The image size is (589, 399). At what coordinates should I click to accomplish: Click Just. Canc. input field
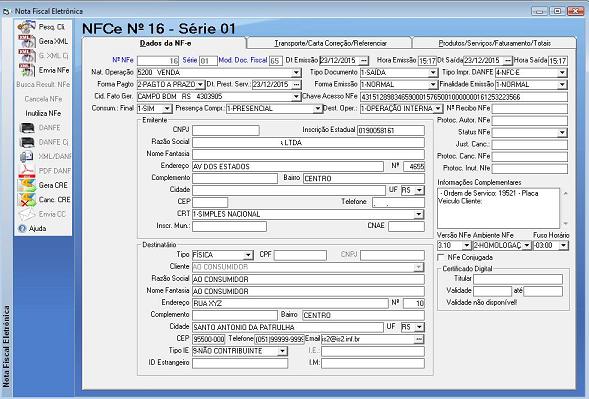click(x=530, y=145)
